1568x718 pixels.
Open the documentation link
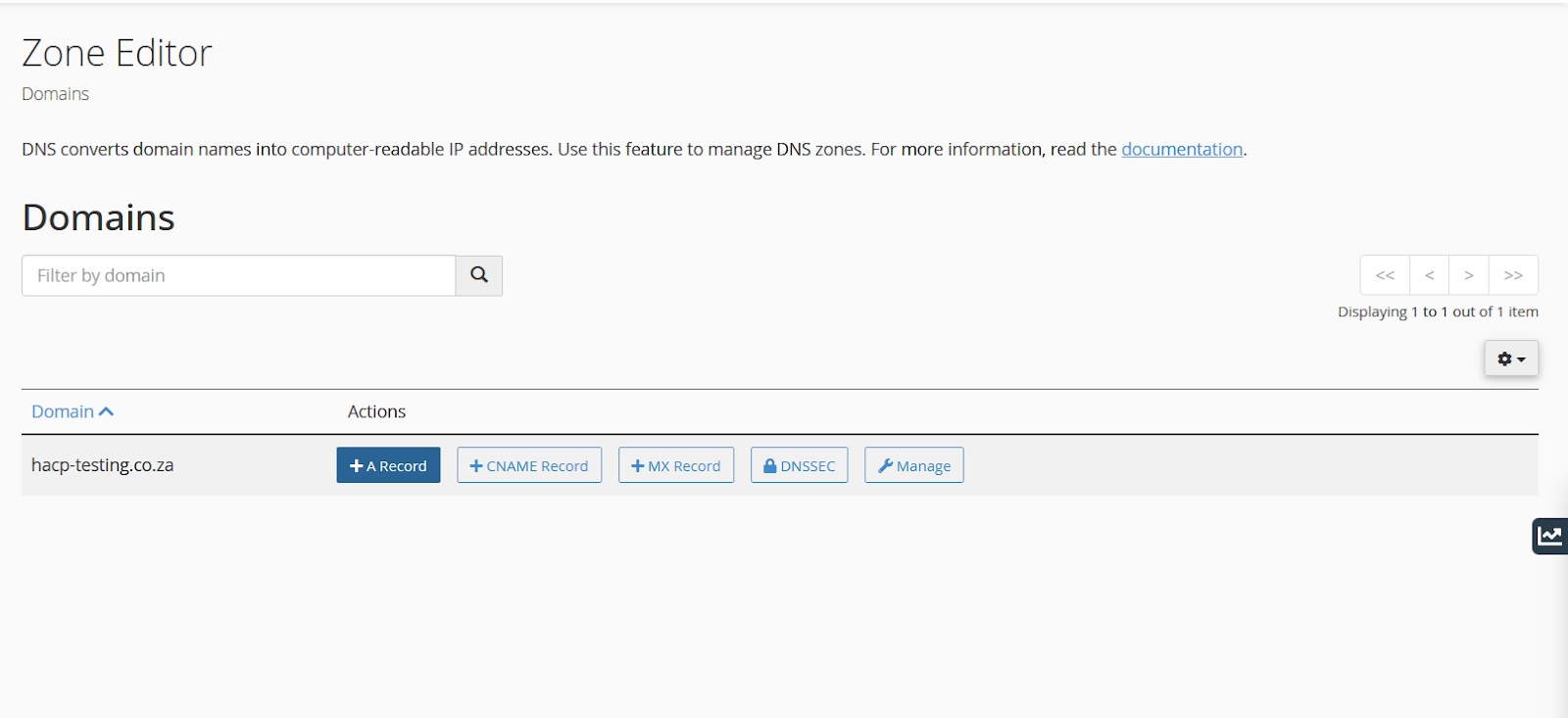[1182, 149]
